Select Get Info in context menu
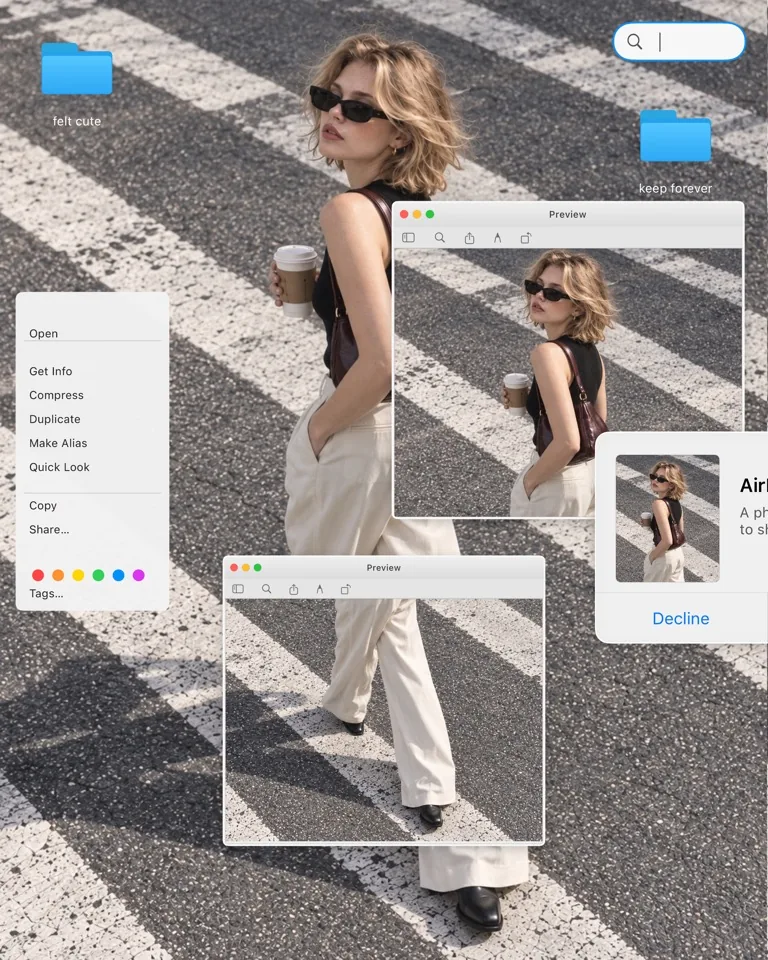 [51, 371]
